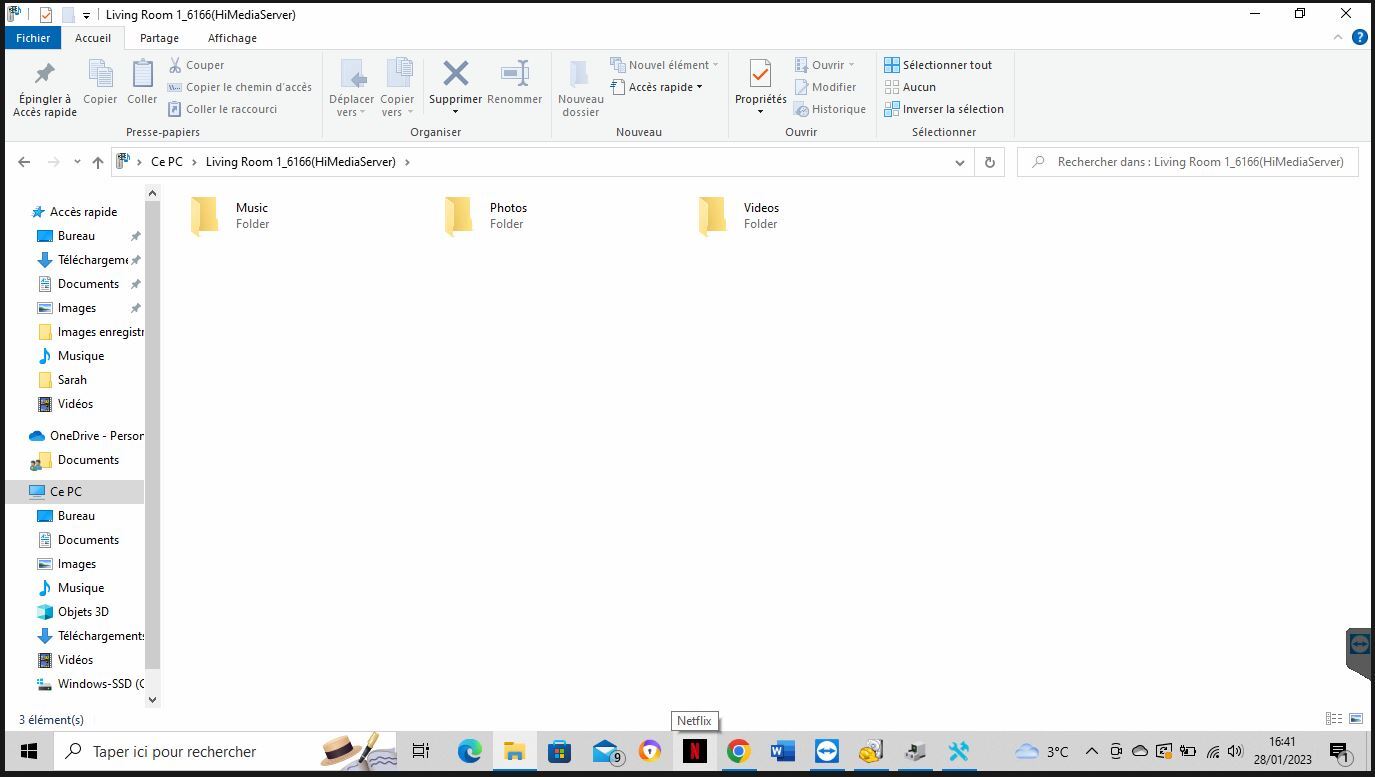Select the Photos folder
The width and height of the screenshot is (1375, 777).
tap(485, 215)
